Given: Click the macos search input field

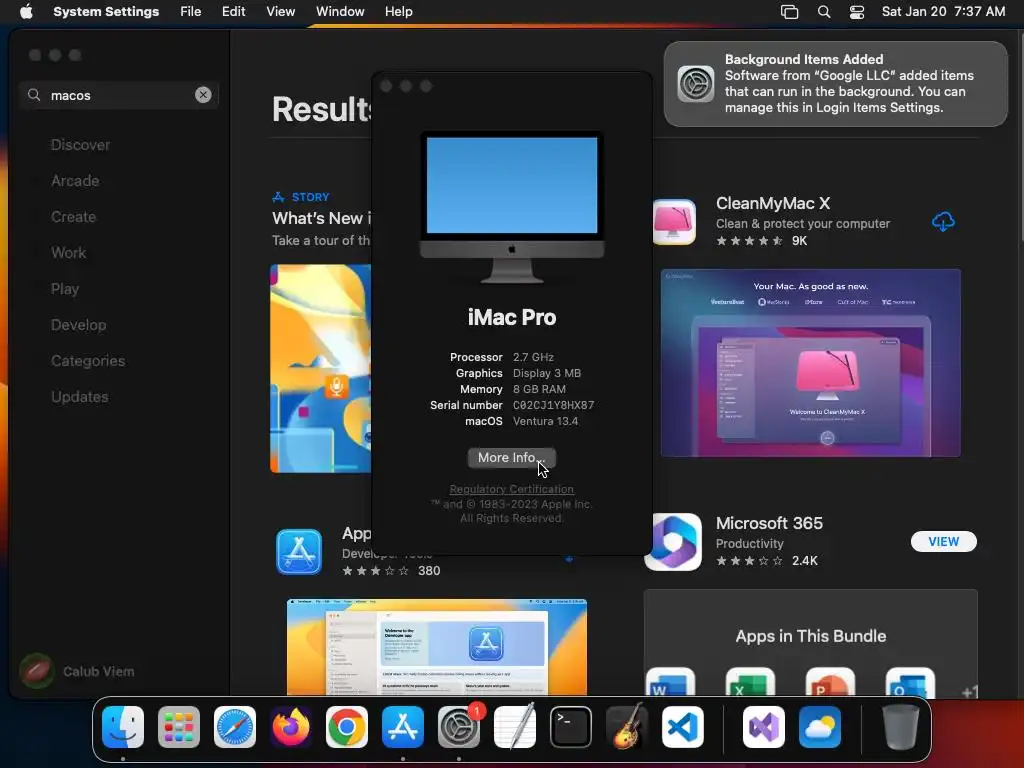Looking at the screenshot, I should tap(118, 95).
